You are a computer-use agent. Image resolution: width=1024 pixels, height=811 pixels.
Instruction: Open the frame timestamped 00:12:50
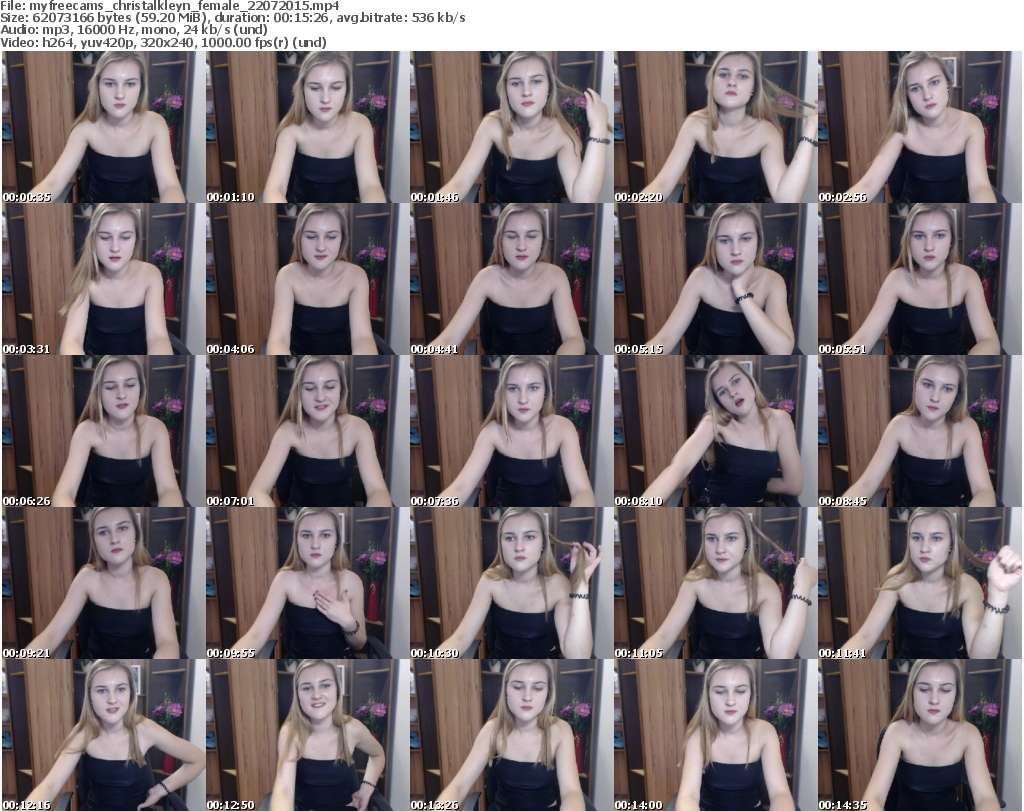pyautogui.click(x=307, y=735)
